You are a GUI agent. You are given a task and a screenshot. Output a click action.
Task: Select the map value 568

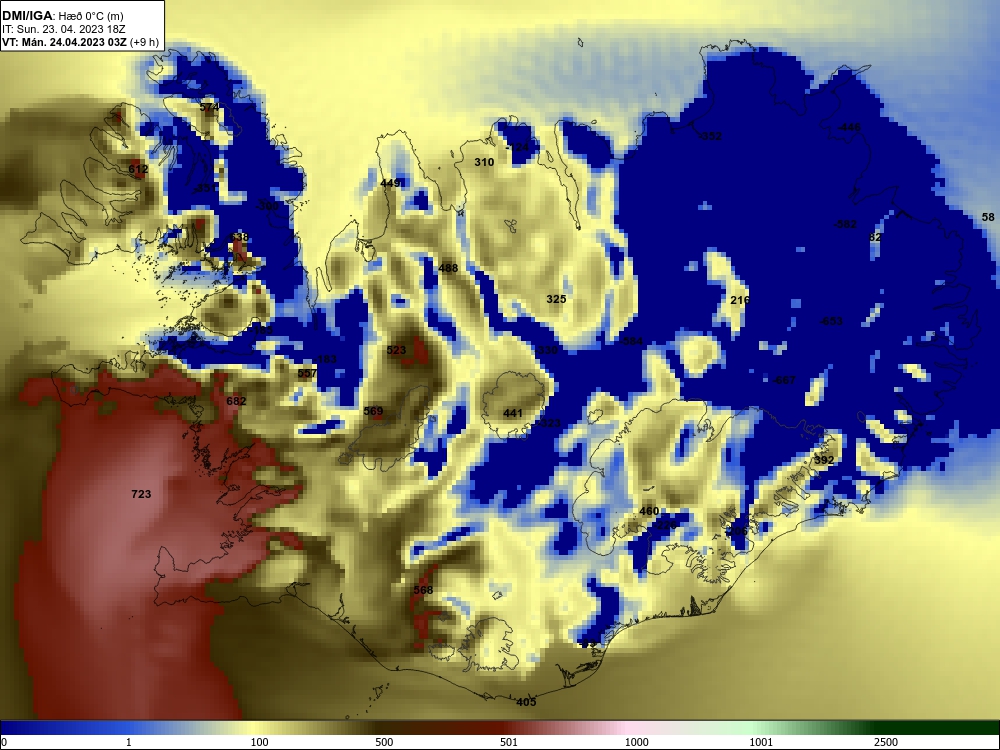pos(423,590)
